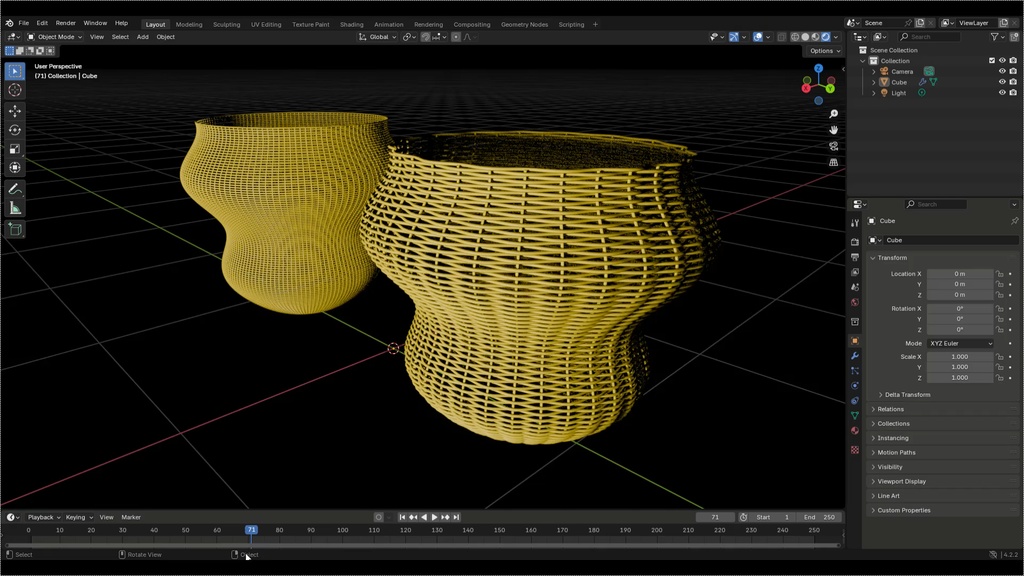The width and height of the screenshot is (1024, 576).
Task: Toggle the Rotation X lock
Action: tap(1000, 308)
